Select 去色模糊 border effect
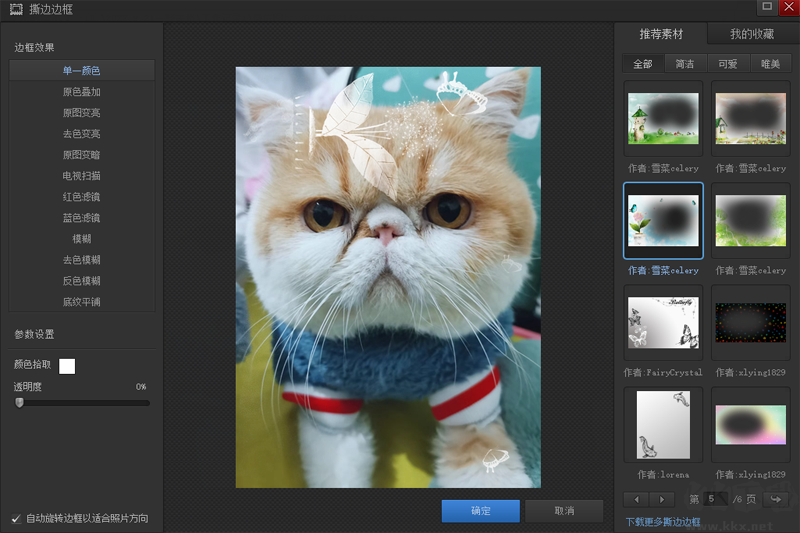The height and width of the screenshot is (533, 800). (82, 260)
